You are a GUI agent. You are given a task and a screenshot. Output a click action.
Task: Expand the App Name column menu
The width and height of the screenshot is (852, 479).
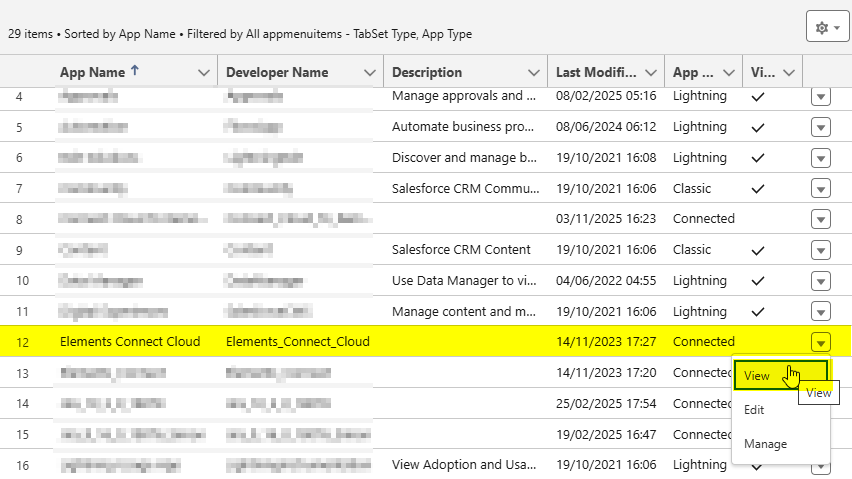pos(204,73)
